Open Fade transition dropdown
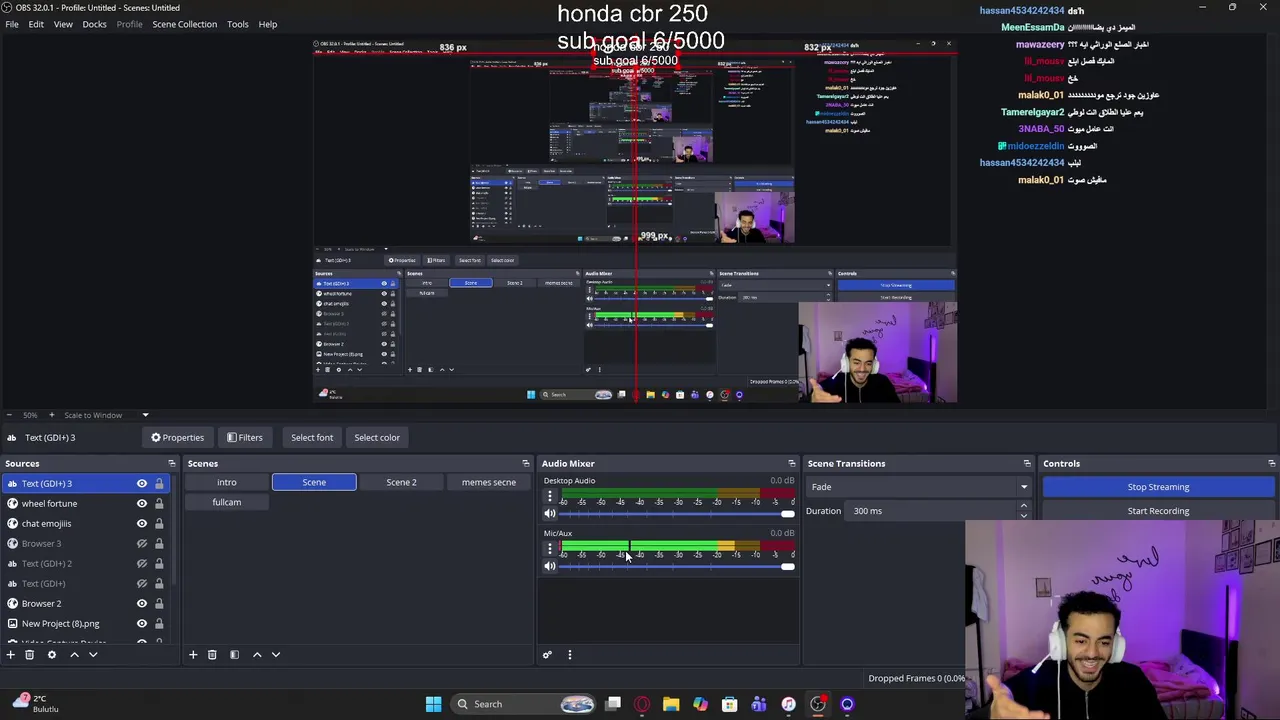The width and height of the screenshot is (1280, 720). point(920,487)
